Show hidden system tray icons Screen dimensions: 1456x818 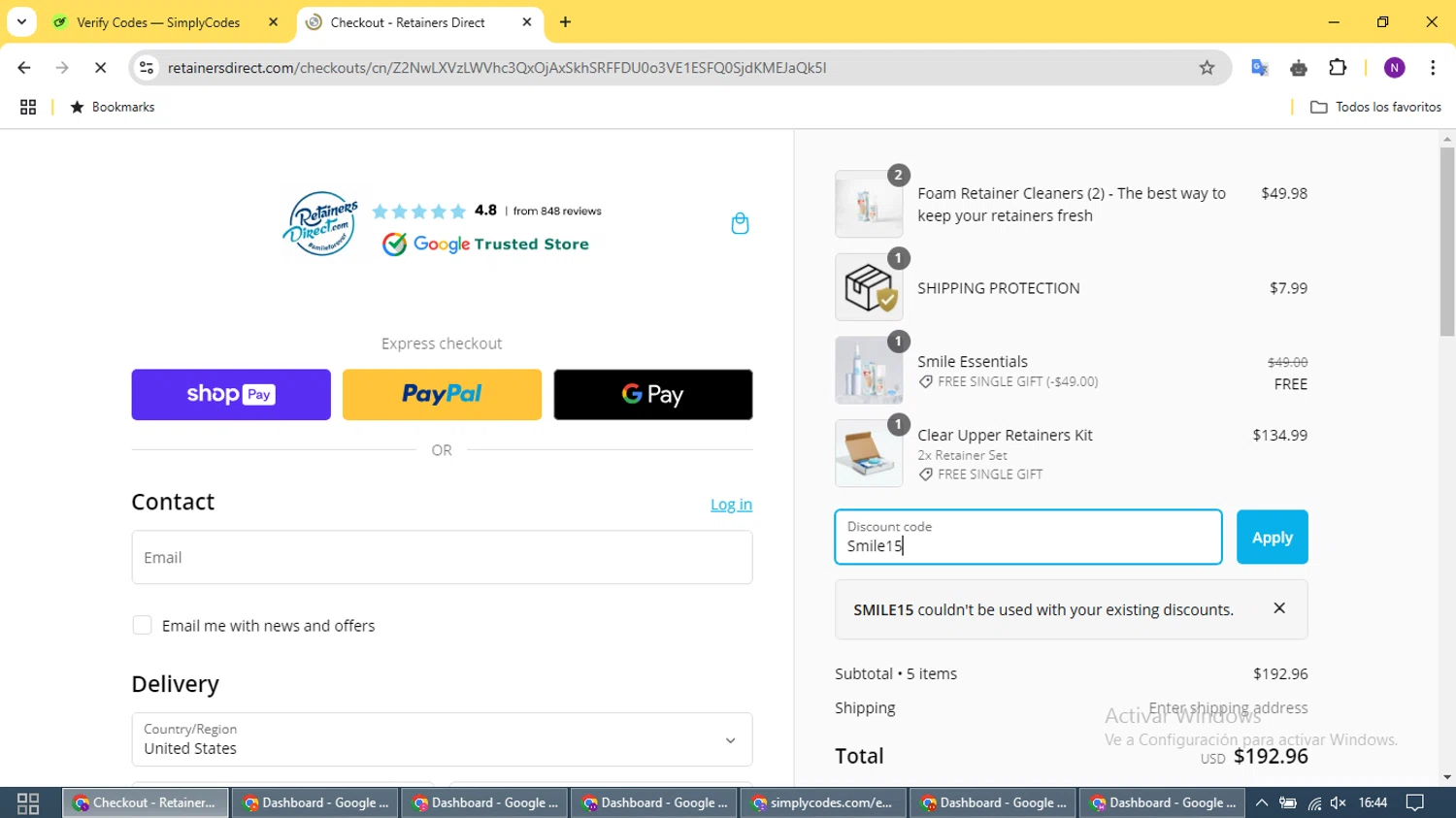coord(1261,802)
